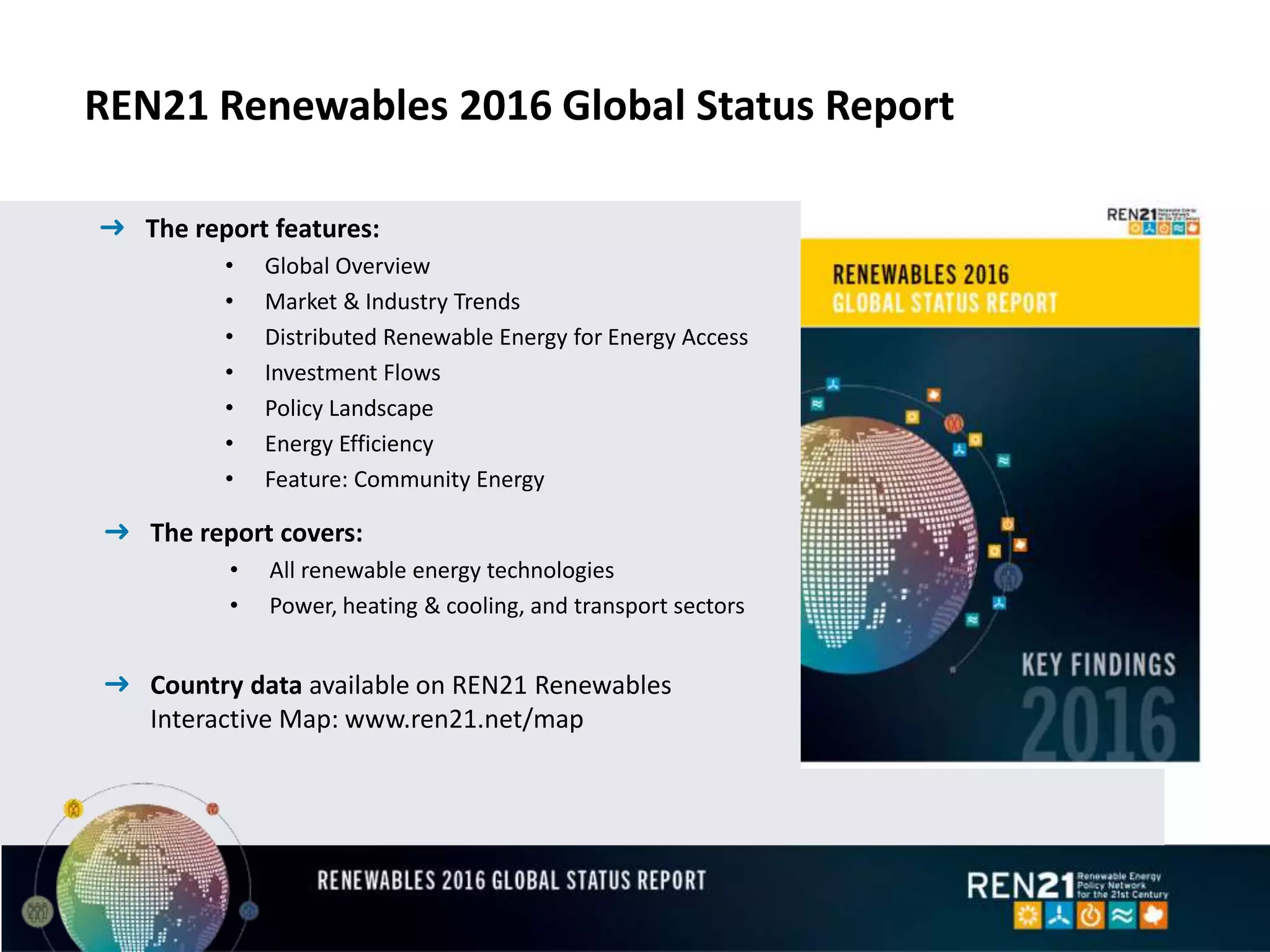
Task: Click 'Distributed Renewable Energy for Energy Access'
Action: point(507,338)
